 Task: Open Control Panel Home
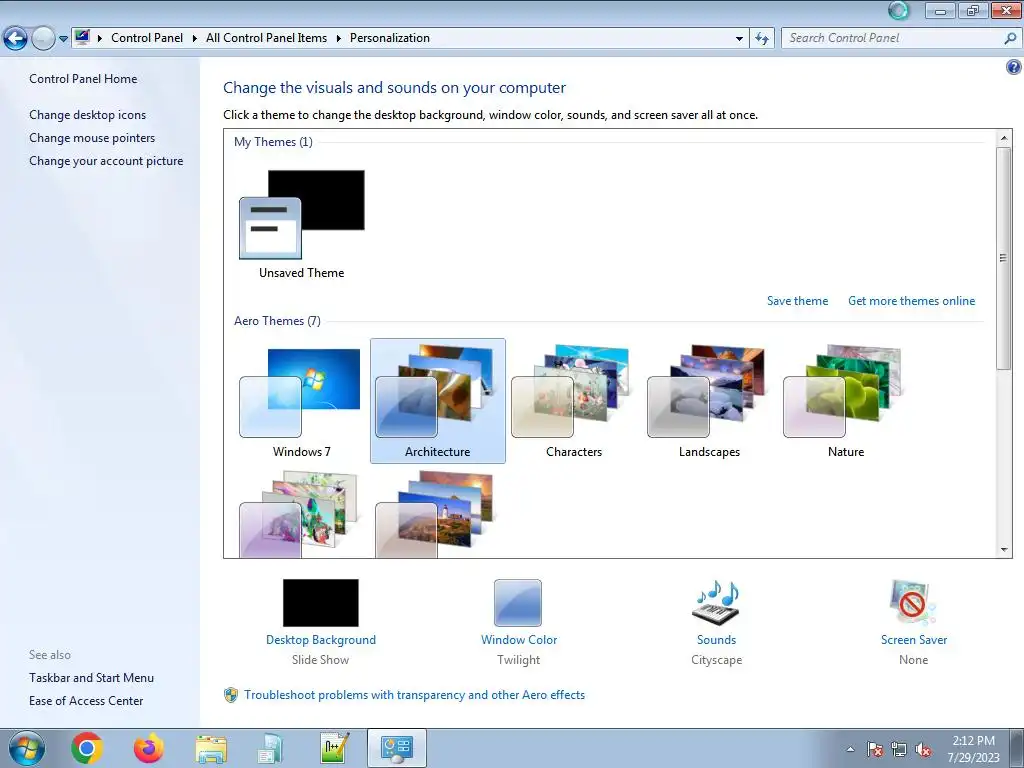pos(83,79)
